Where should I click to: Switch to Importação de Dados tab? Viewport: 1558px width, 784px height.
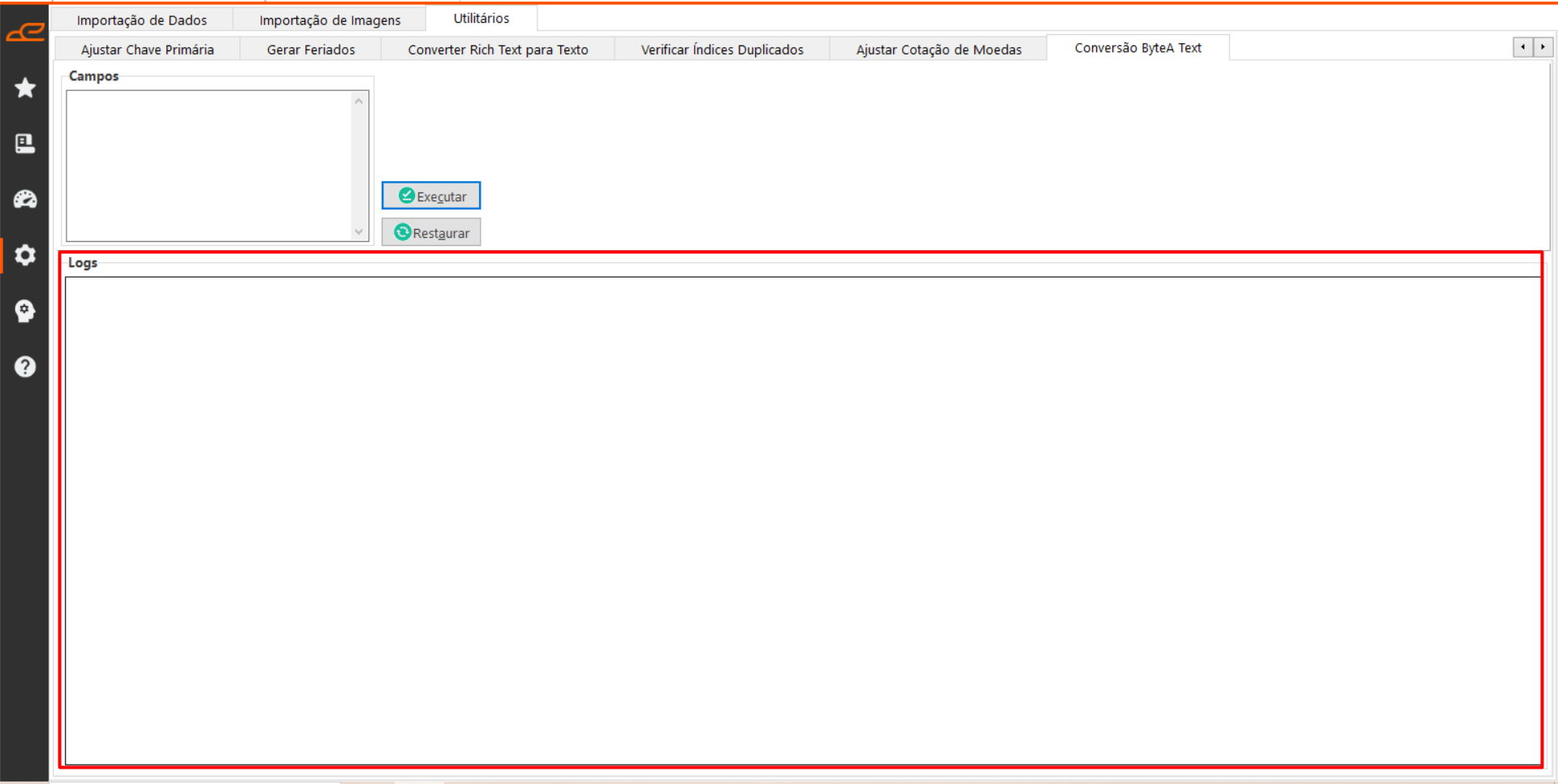[x=141, y=20]
